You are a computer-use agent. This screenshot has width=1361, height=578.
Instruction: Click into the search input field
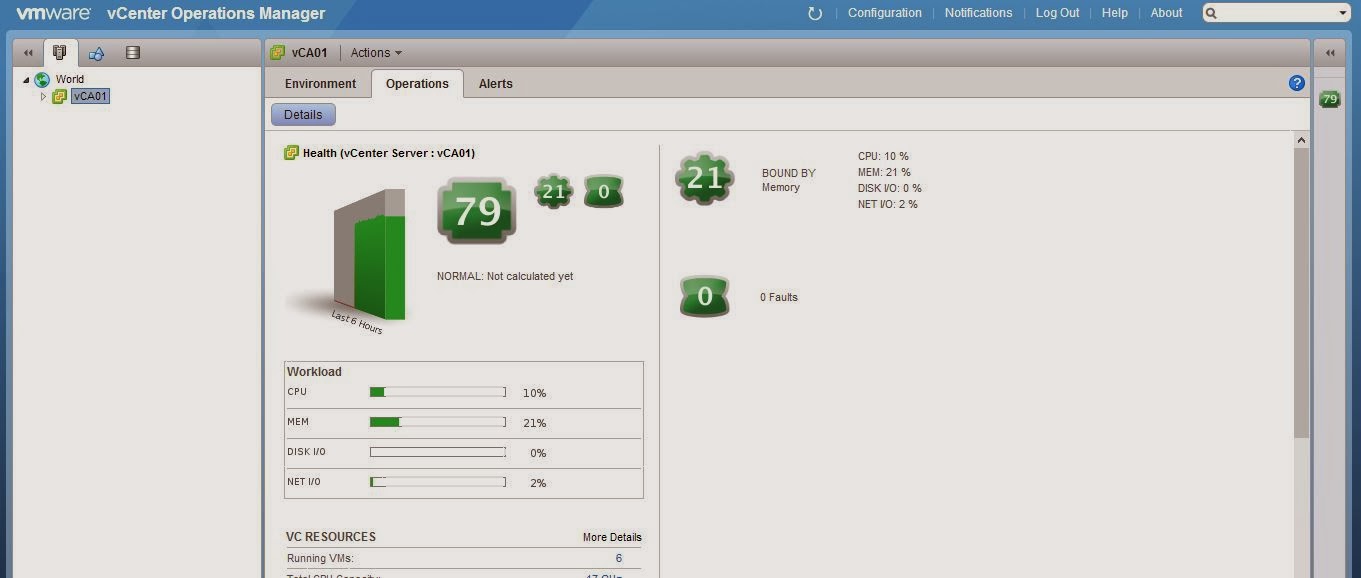pos(1277,13)
